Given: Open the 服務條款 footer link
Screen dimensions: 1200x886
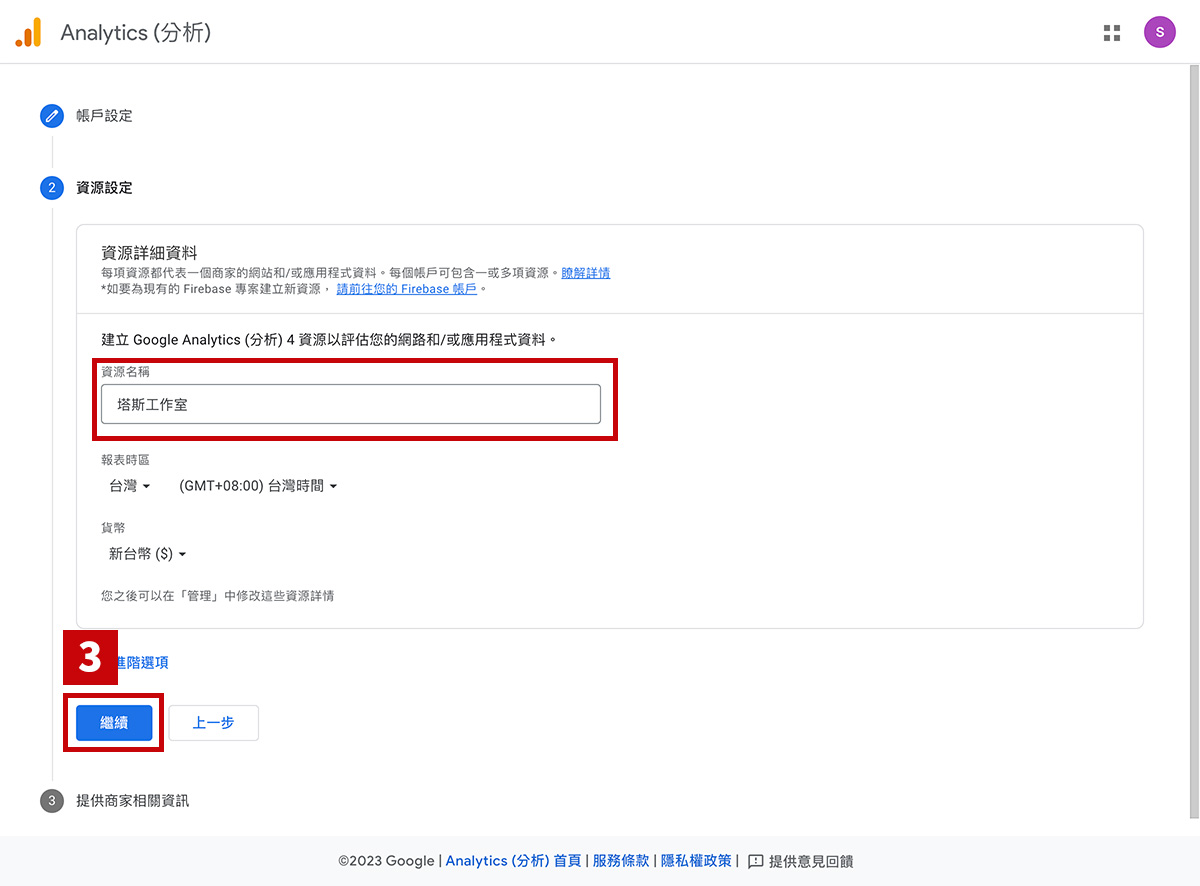Looking at the screenshot, I should pos(621,861).
